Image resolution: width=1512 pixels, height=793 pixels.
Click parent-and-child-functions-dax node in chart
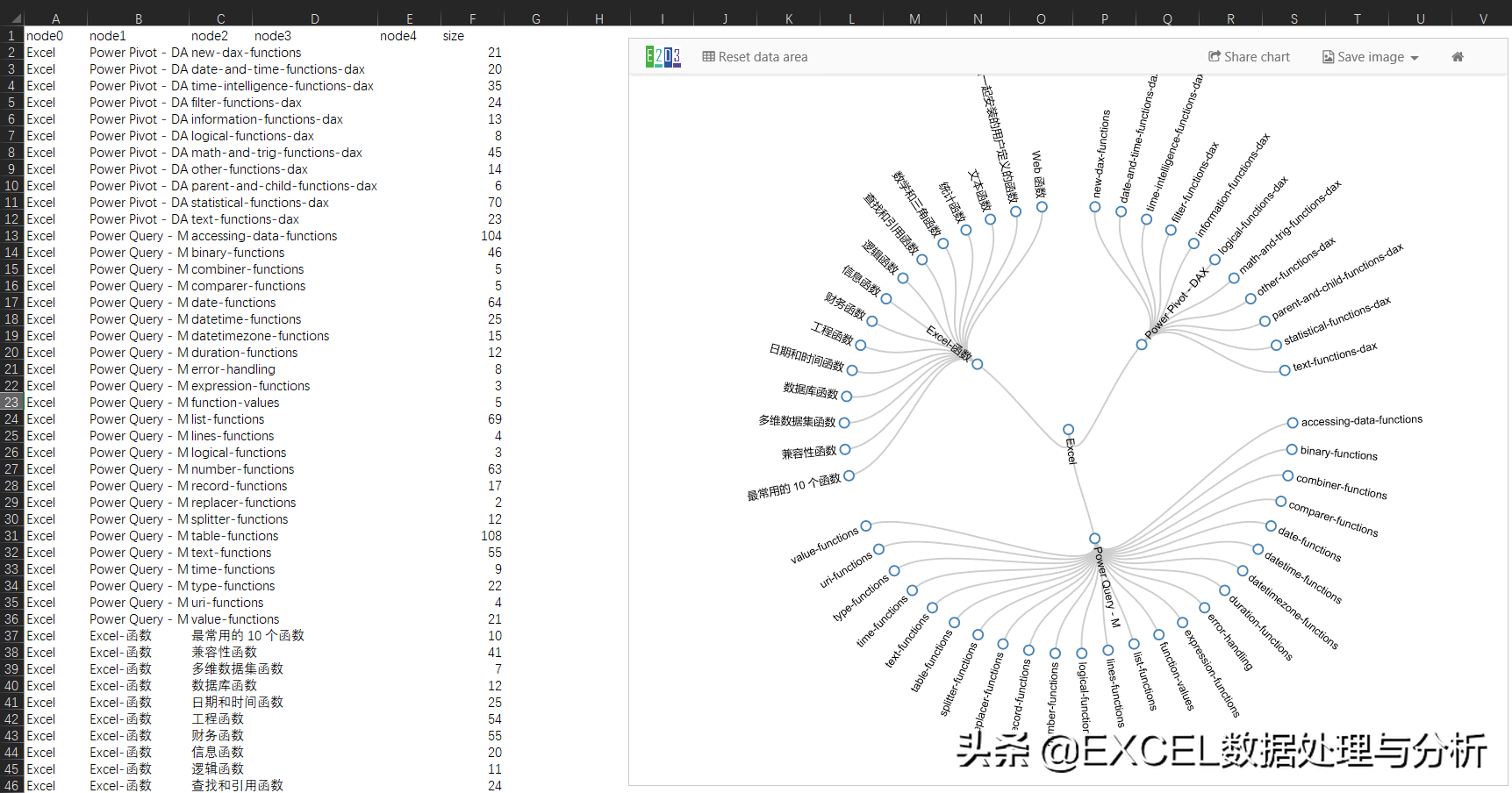coord(1265,322)
